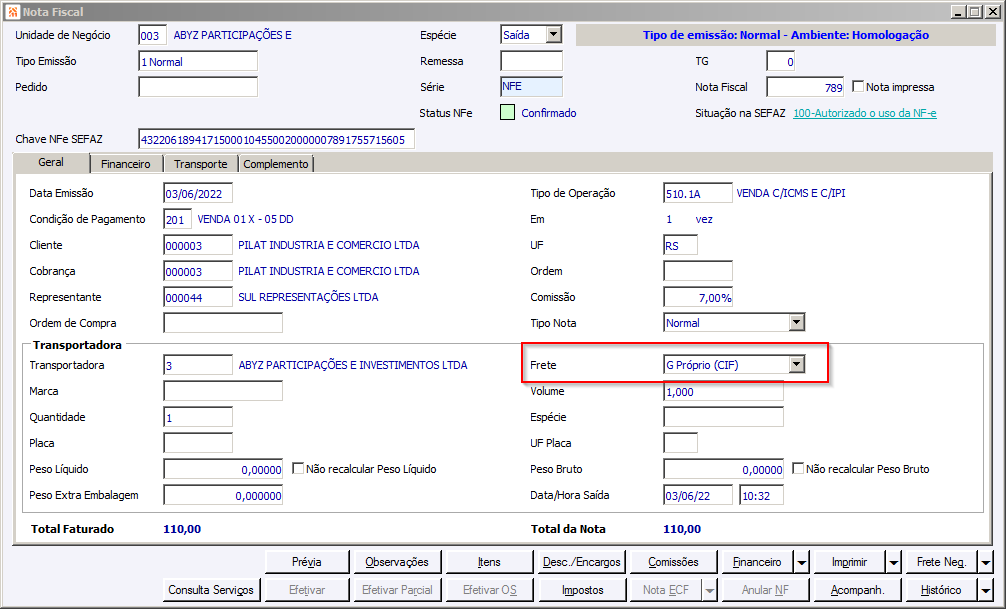Click the Unidade de Negócio field
Image resolution: width=1006 pixels, height=609 pixels.
coord(152,35)
